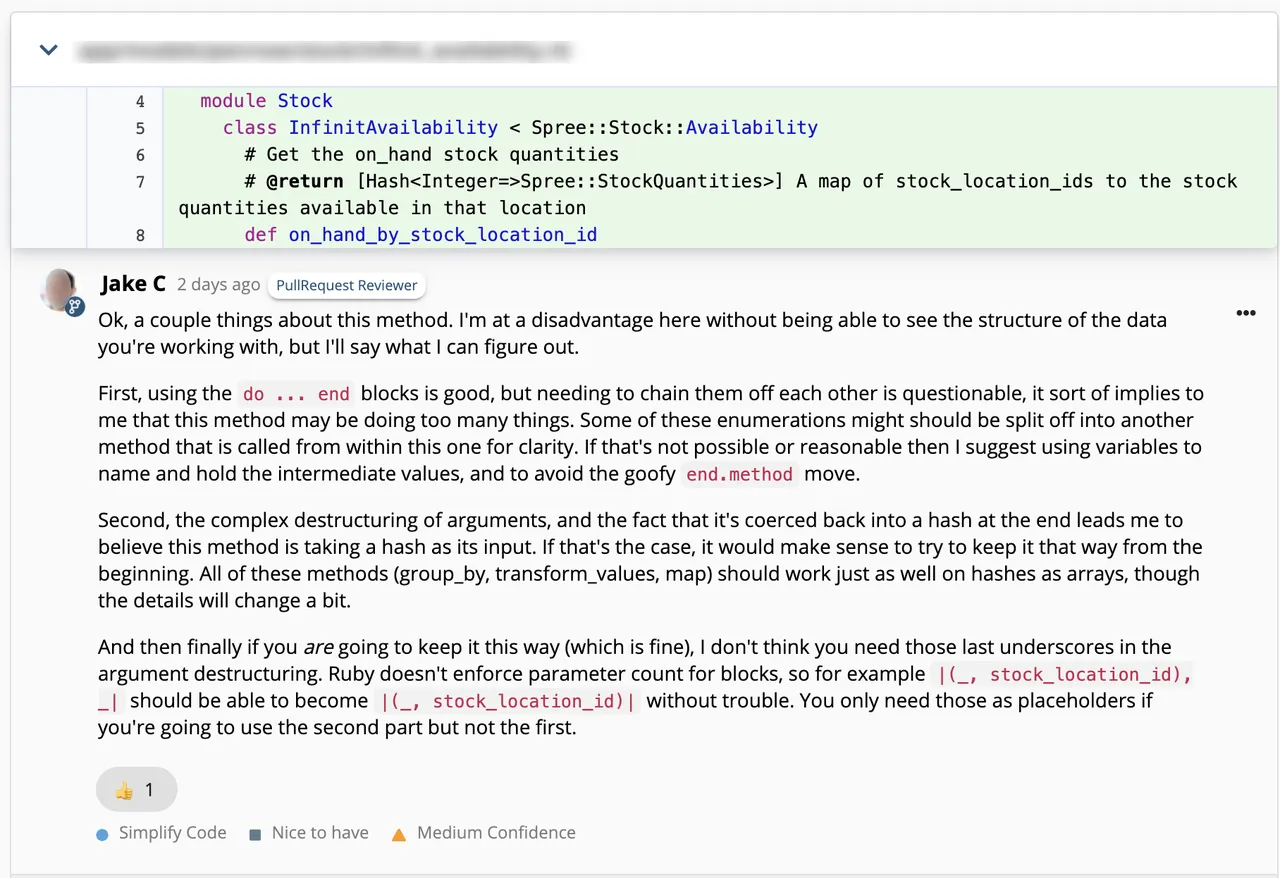Click line number 8 in the diff
This screenshot has width=1280, height=878.
[140, 235]
